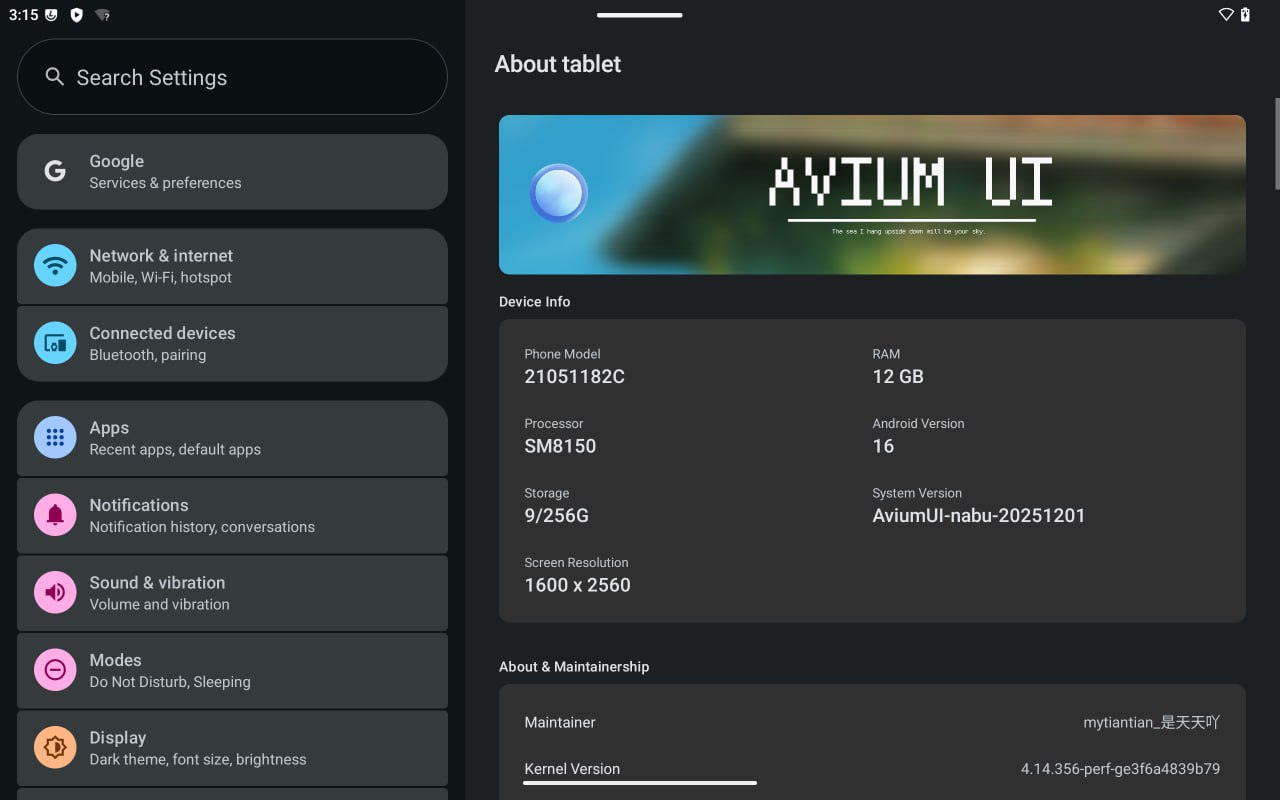Screen dimensions: 1280x800
Task: Tap the Connected devices icon
Action: point(55,344)
